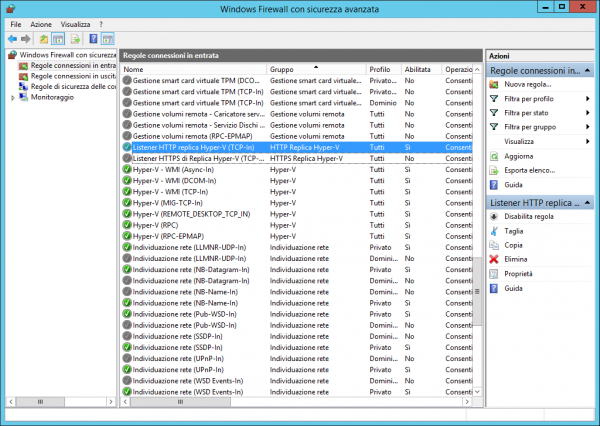Click the Copia icon
The height and width of the screenshot is (426, 600).
[x=494, y=245]
